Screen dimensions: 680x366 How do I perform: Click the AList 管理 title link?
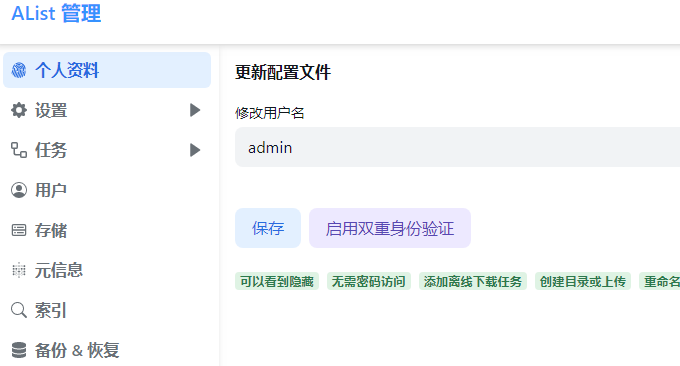click(56, 13)
